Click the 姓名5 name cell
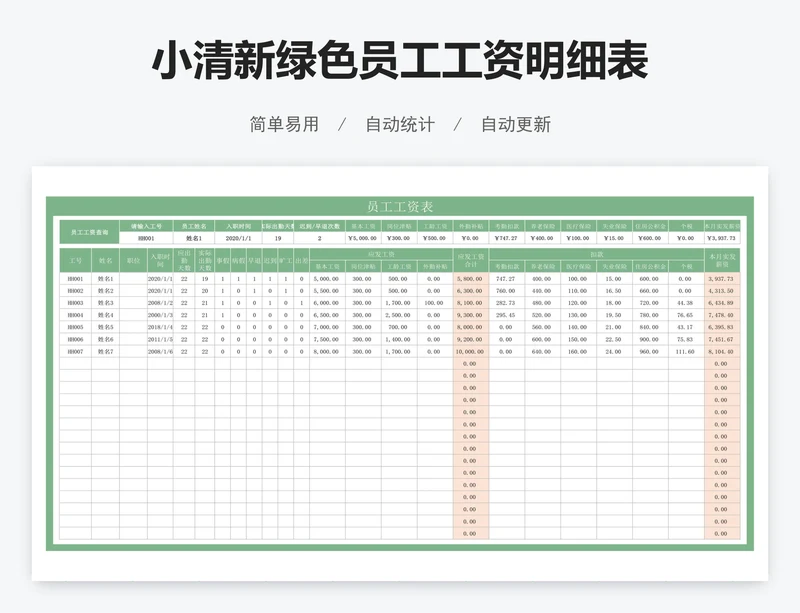Image resolution: width=800 pixels, height=613 pixels. pyautogui.click(x=106, y=327)
